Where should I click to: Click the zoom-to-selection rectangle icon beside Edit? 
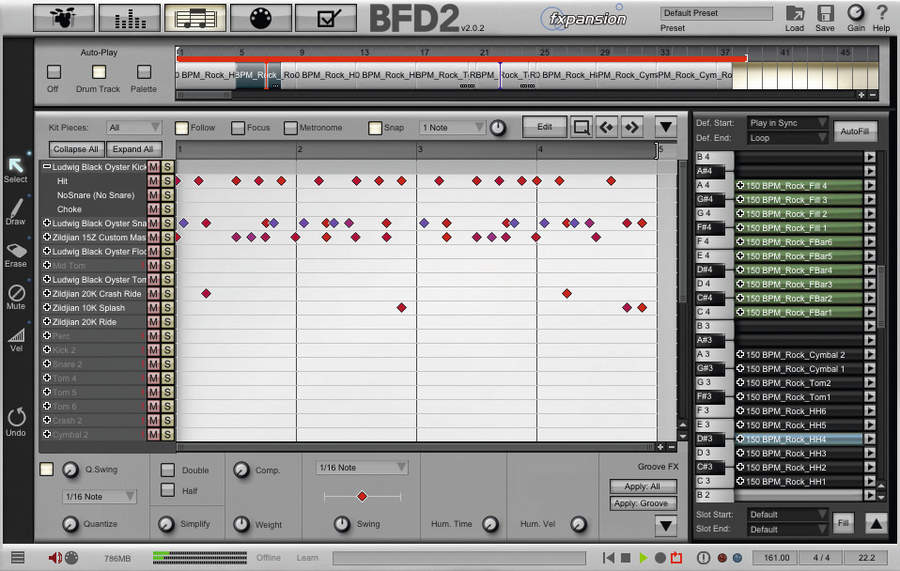click(x=581, y=127)
